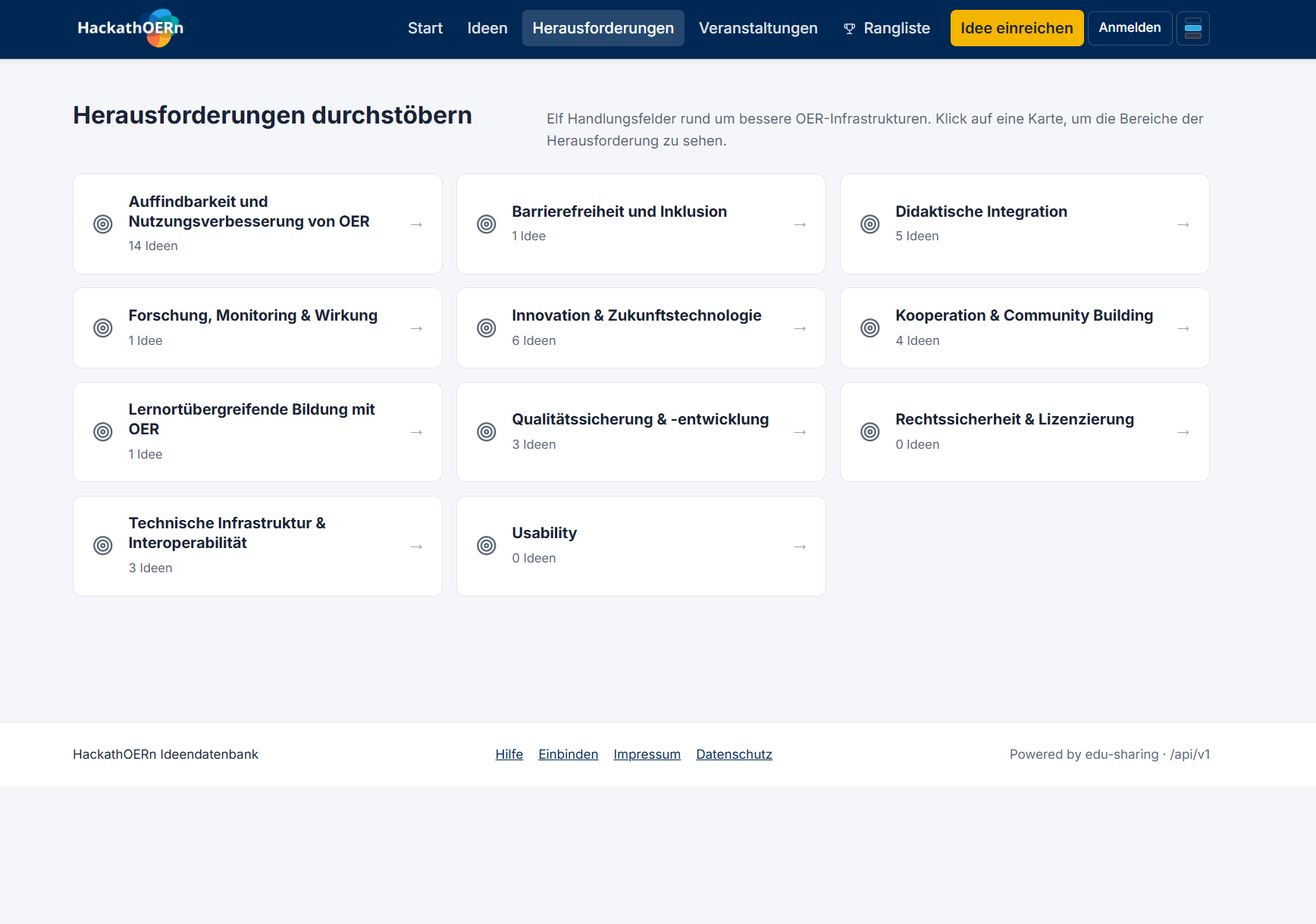Click target icon on Didaktische Integration card
The height and width of the screenshot is (924, 1316).
pyautogui.click(x=870, y=224)
